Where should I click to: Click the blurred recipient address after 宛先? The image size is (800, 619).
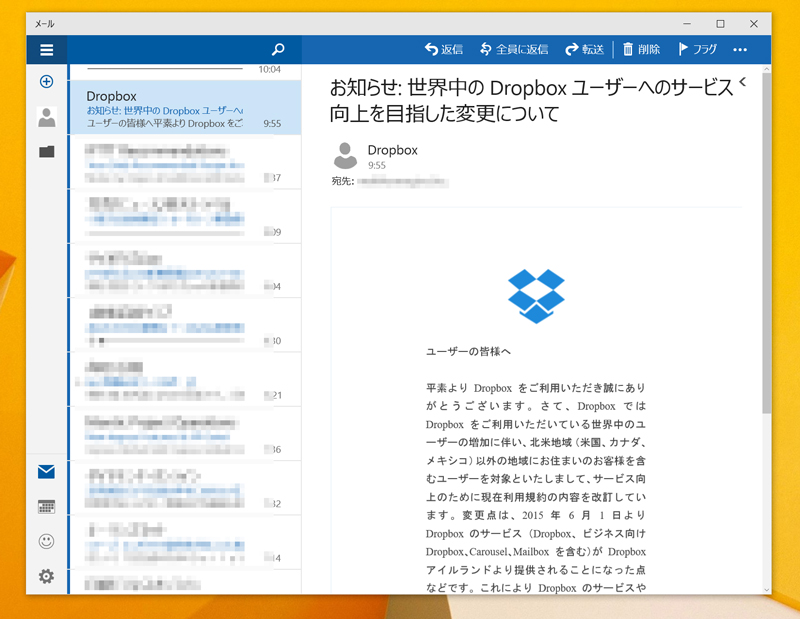[x=403, y=181]
